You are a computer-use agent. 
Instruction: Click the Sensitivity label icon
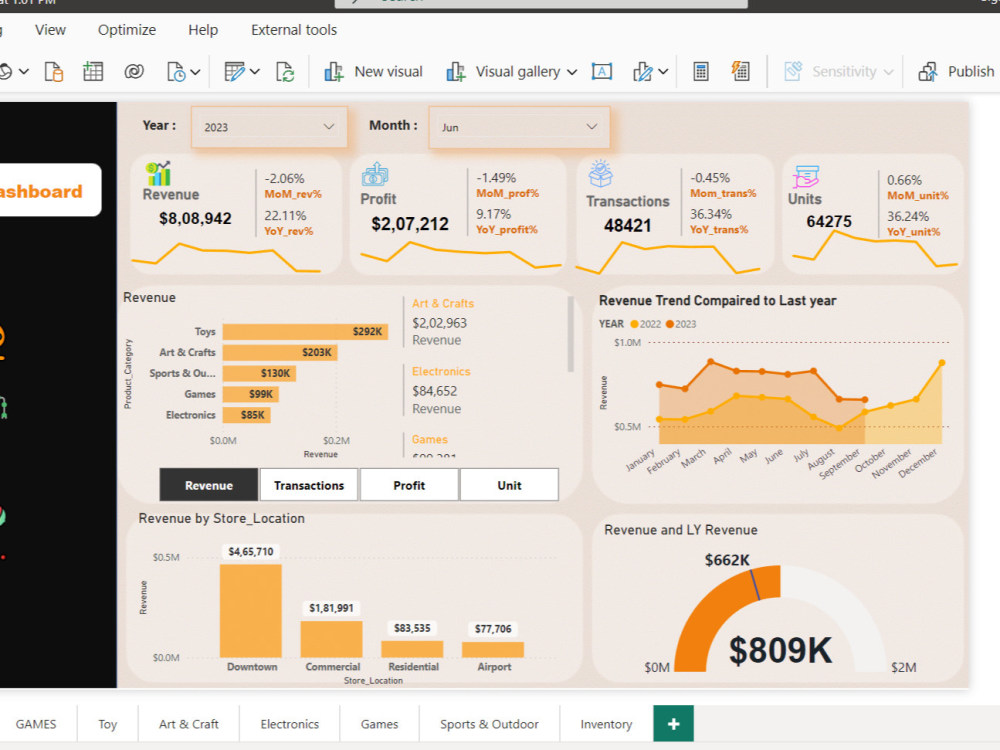coord(793,71)
